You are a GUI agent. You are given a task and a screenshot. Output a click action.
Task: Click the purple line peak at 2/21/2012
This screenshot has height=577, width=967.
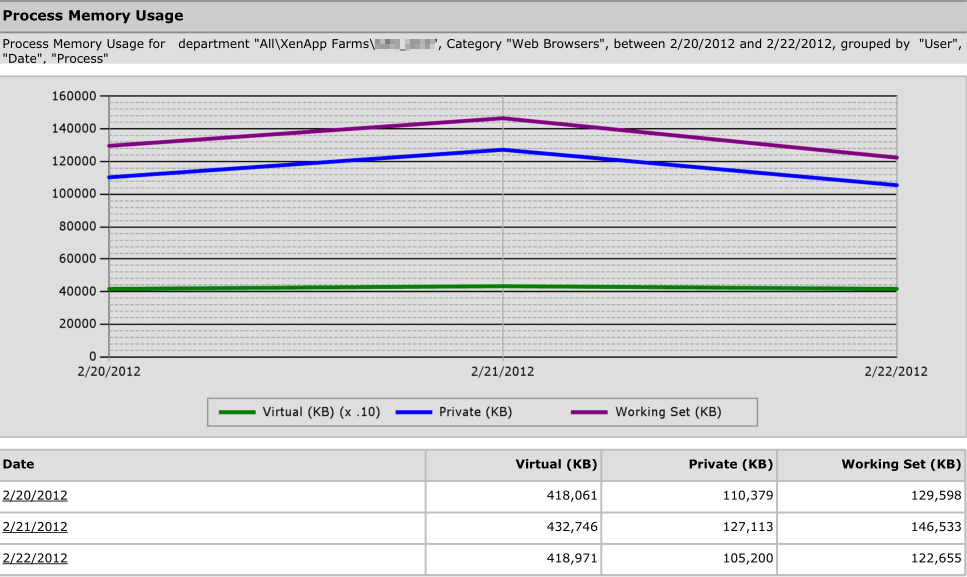[x=503, y=118]
